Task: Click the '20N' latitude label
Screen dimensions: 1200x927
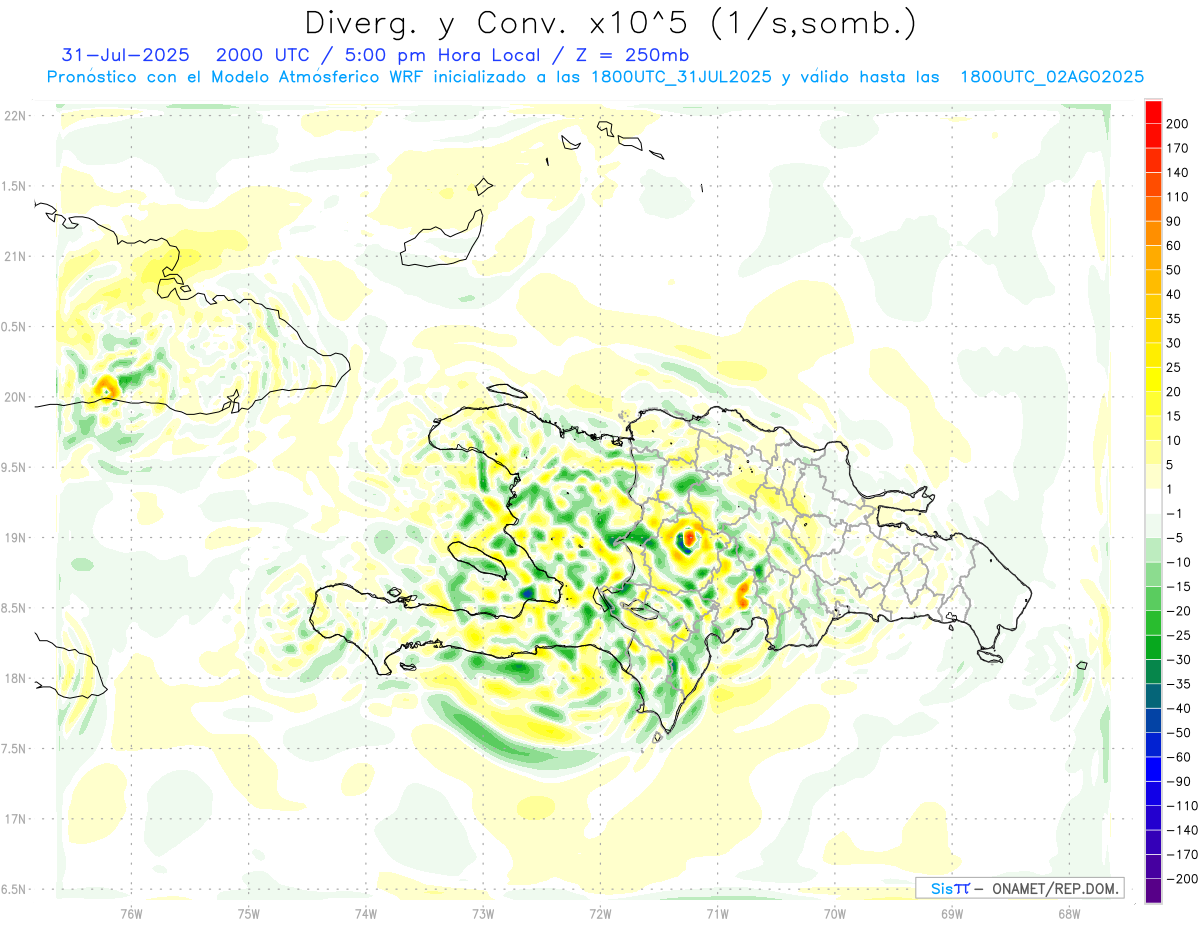Action: [15, 397]
